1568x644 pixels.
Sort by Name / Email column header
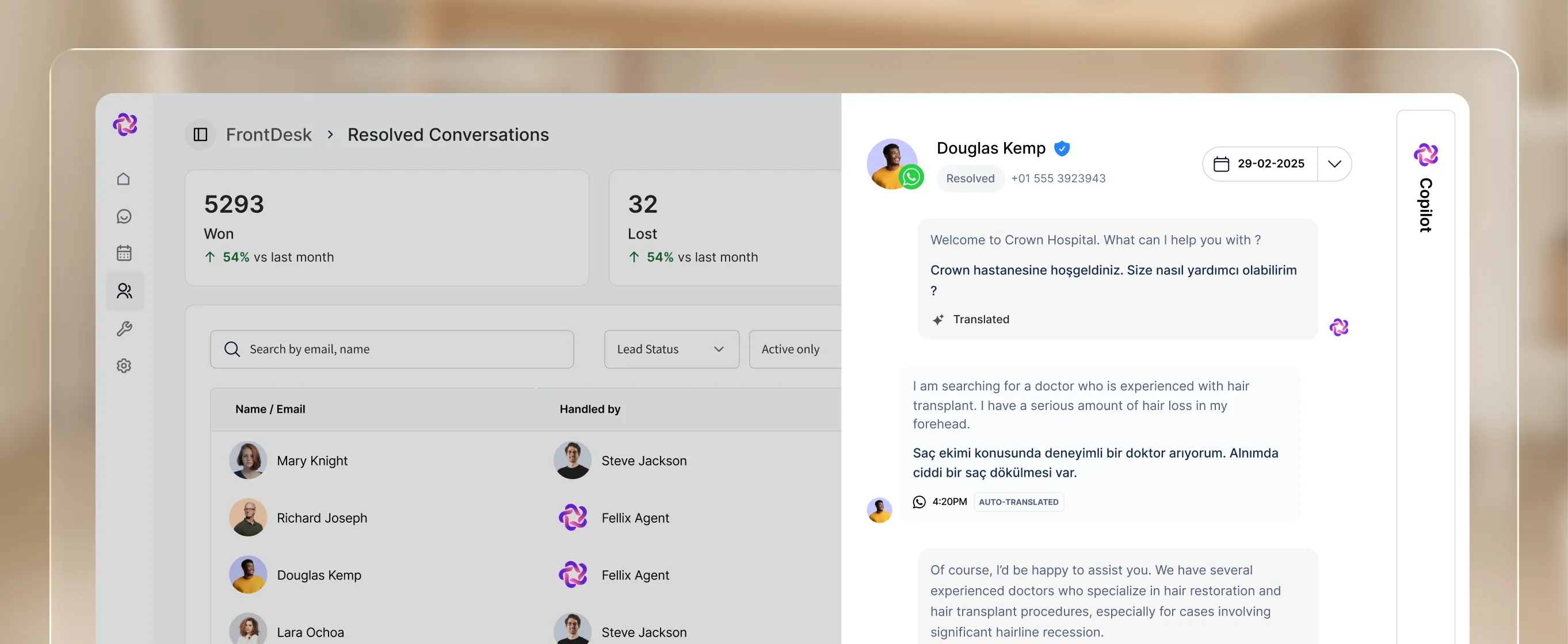(270, 409)
